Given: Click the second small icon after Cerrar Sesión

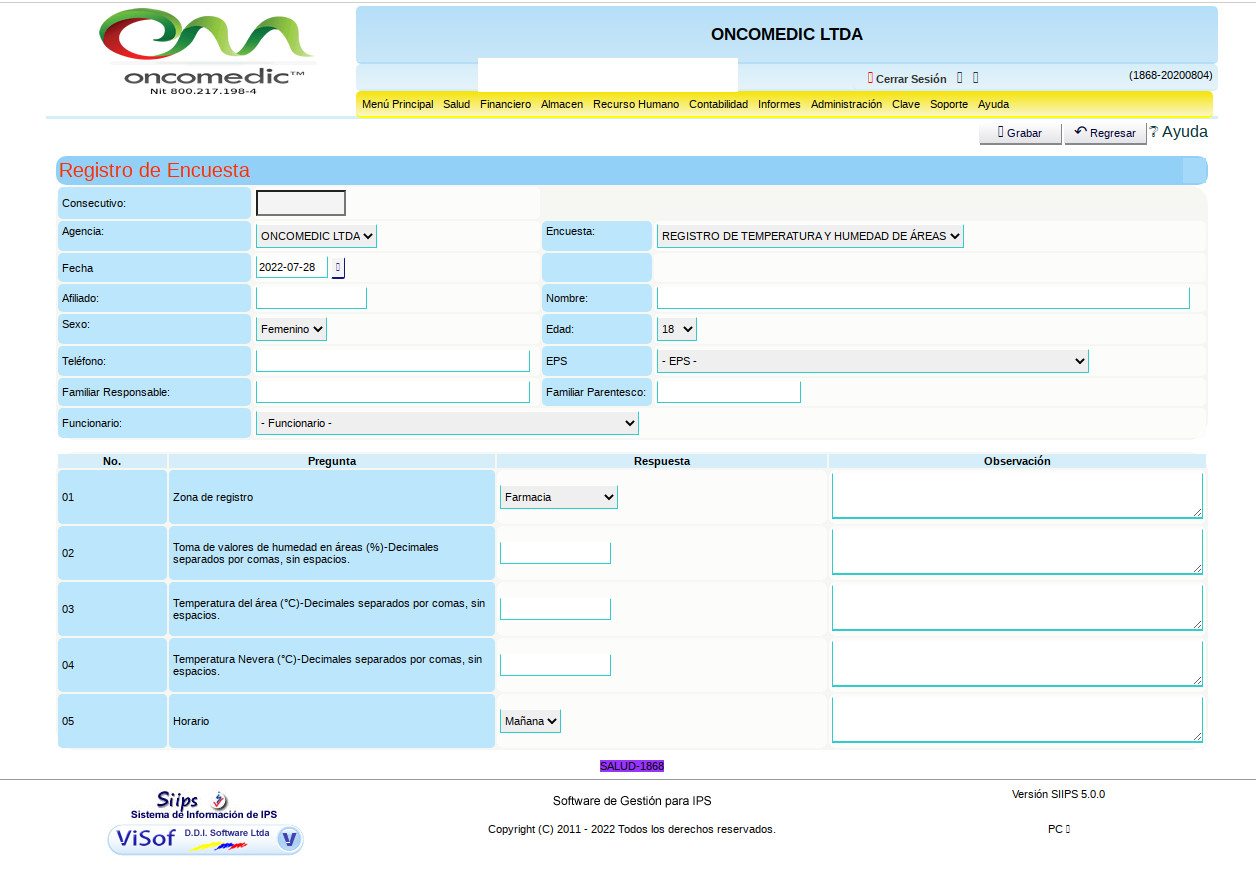Looking at the screenshot, I should (976, 78).
